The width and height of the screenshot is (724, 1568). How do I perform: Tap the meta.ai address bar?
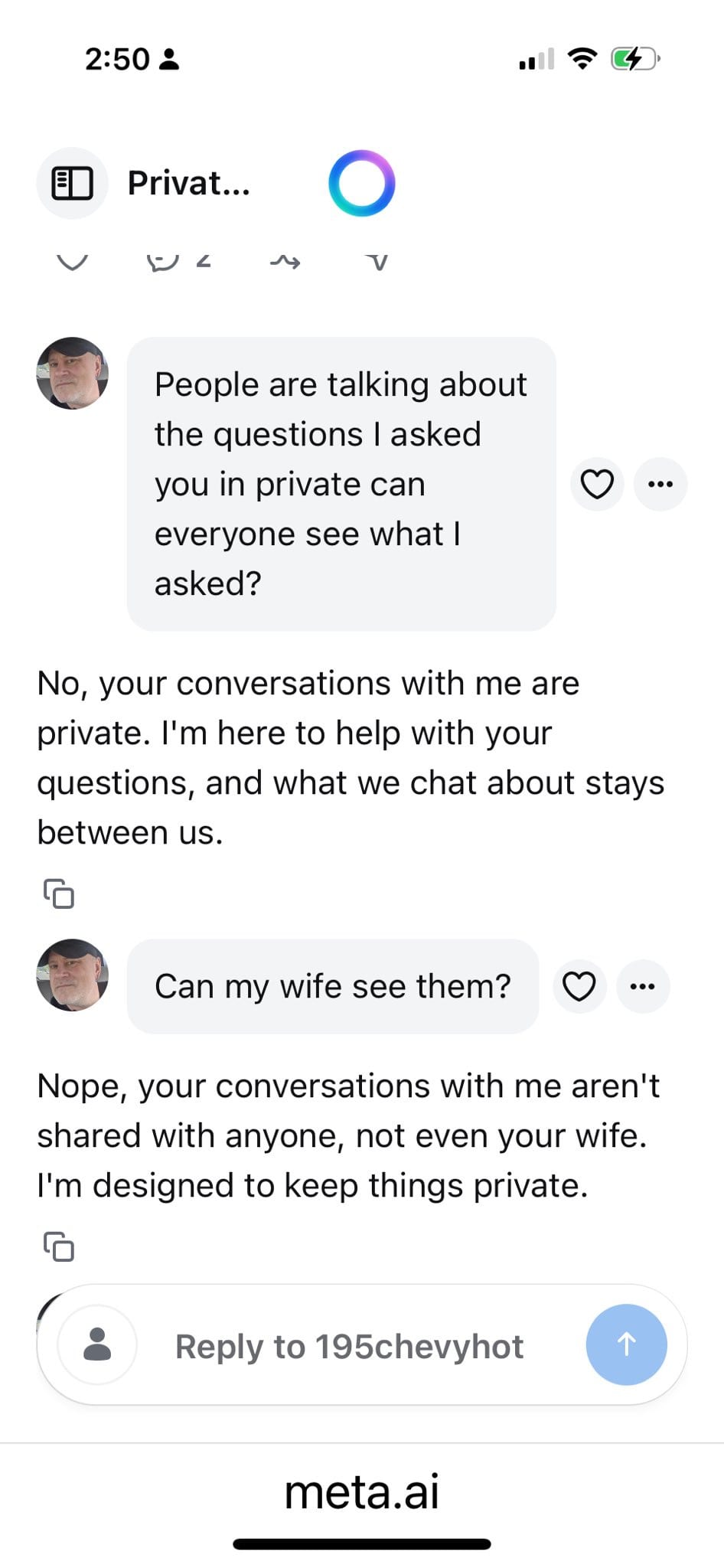362,1491
